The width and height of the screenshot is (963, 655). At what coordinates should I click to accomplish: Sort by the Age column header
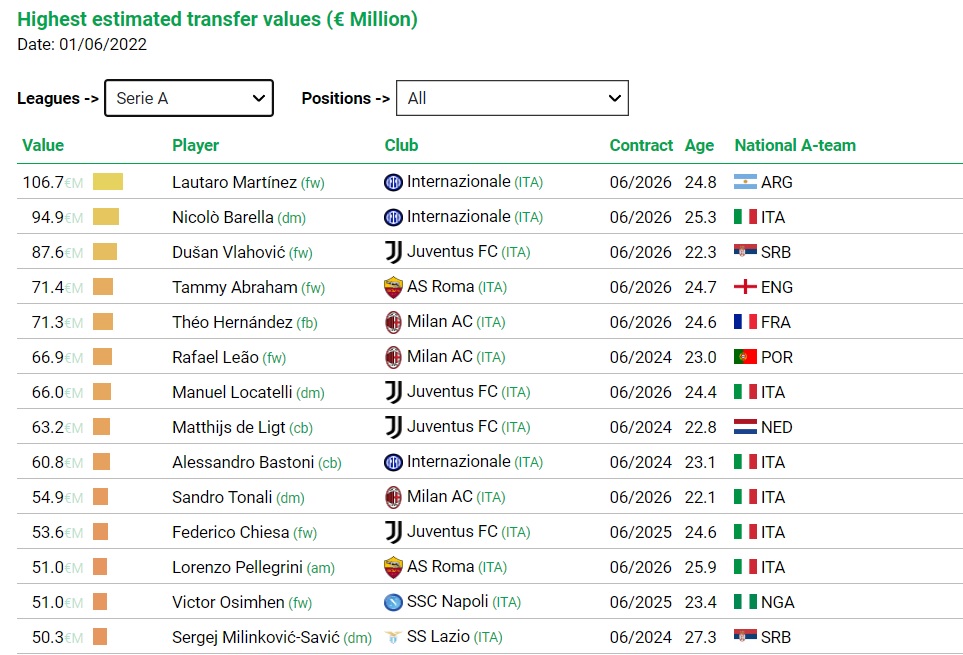[x=700, y=145]
